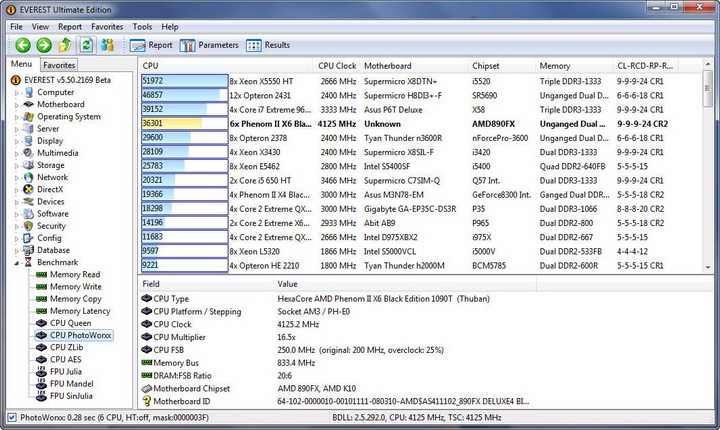Sort by the Motherboard column header
720x430 pixels.
pyautogui.click(x=414, y=66)
